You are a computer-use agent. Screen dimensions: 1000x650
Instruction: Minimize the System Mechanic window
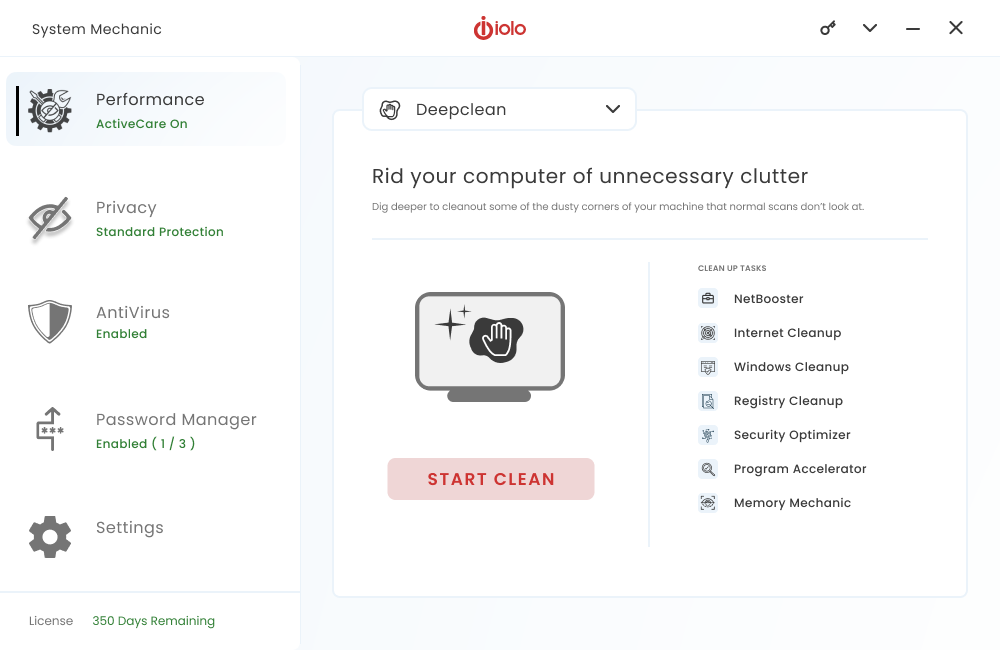point(913,29)
